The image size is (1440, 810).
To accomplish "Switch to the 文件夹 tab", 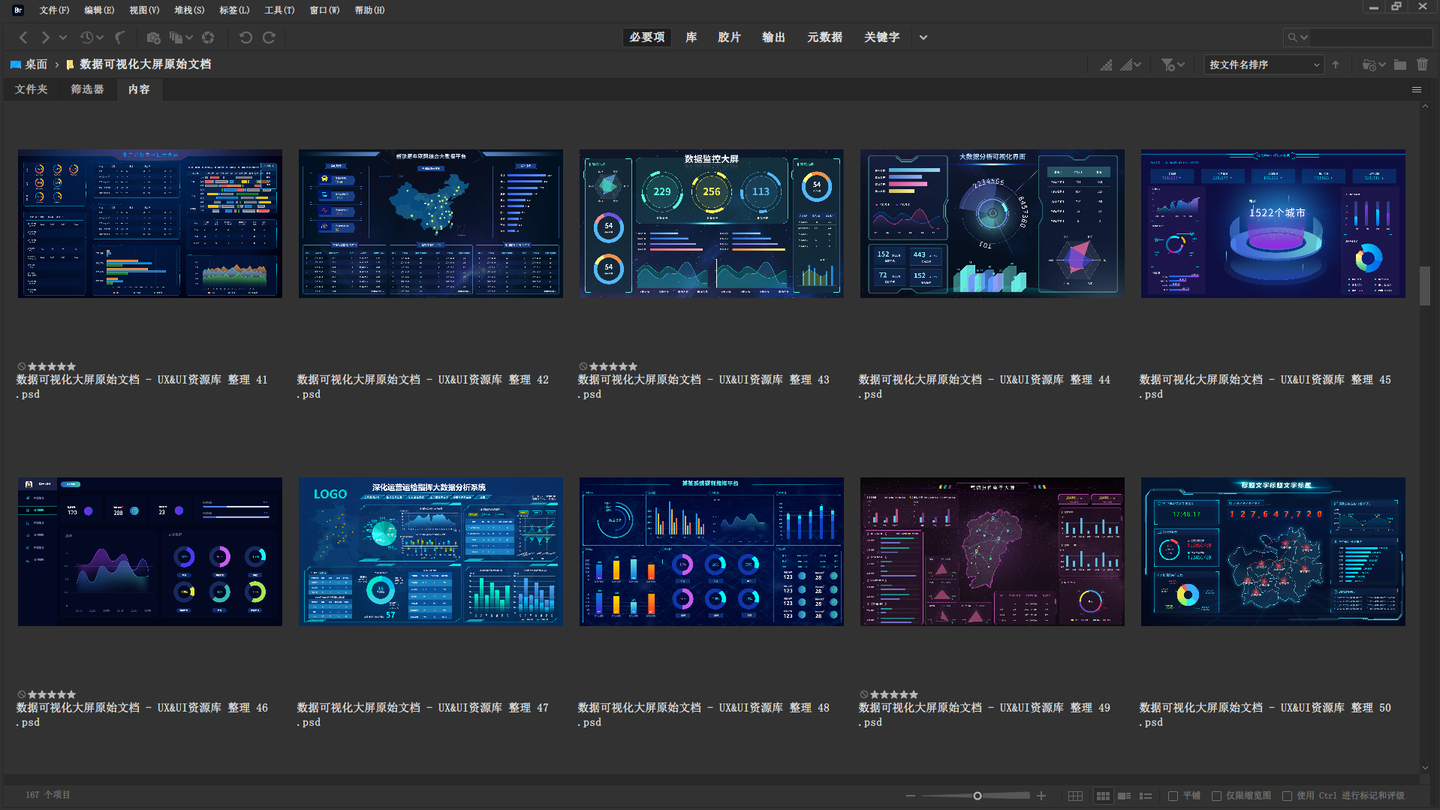I will pyautogui.click(x=31, y=89).
